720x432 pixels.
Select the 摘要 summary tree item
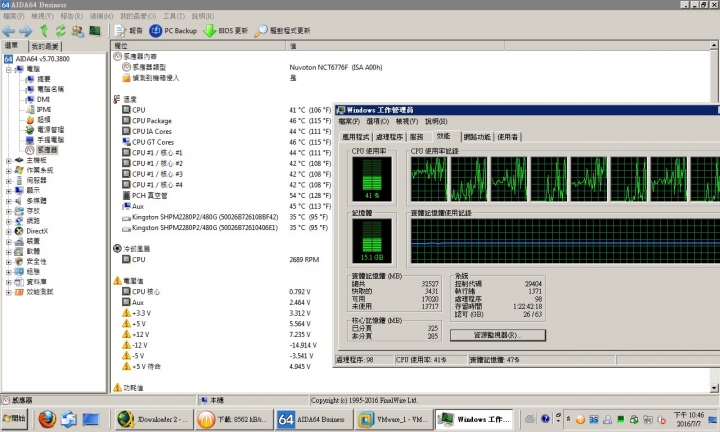click(x=44, y=79)
